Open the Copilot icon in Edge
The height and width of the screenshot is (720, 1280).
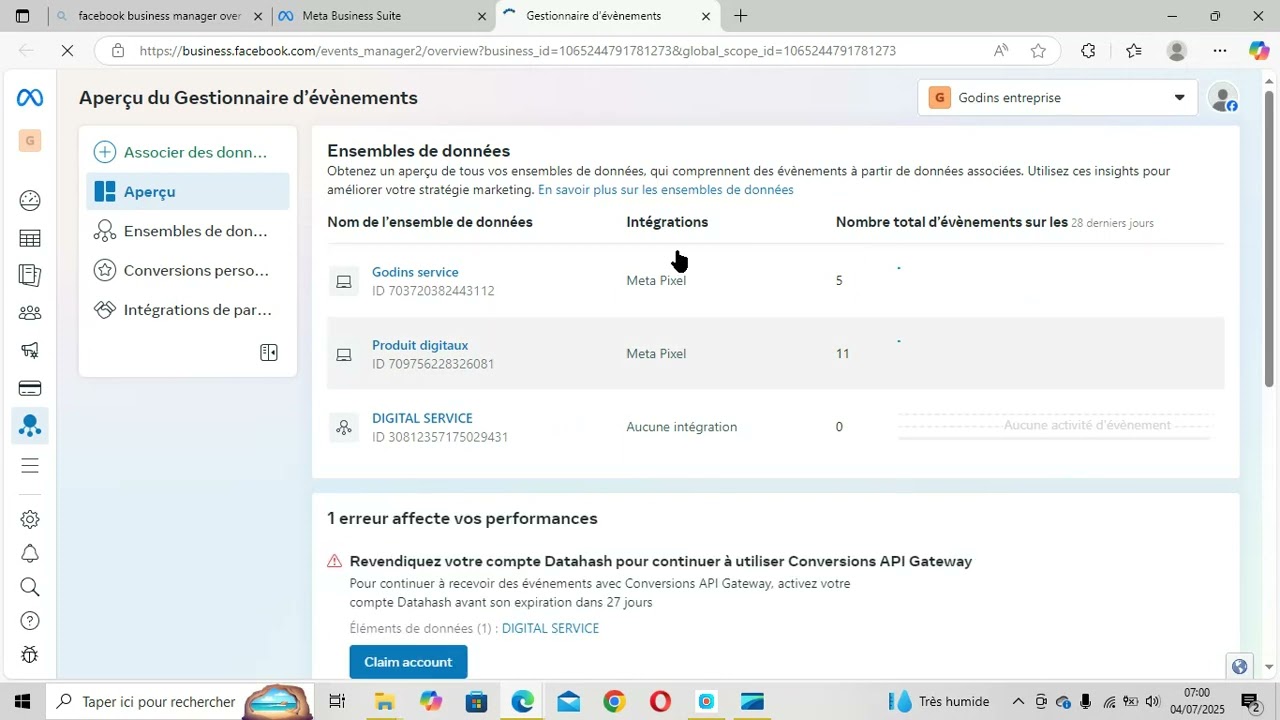point(1259,51)
